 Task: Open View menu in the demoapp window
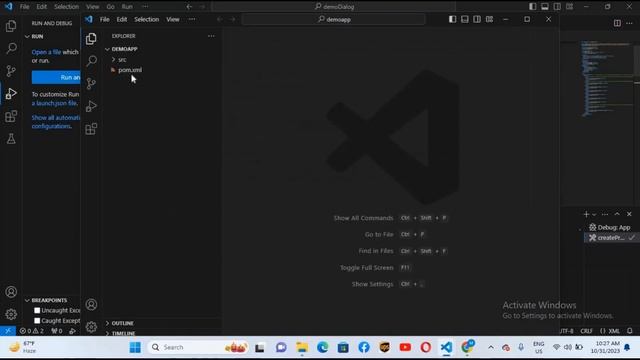click(173, 19)
